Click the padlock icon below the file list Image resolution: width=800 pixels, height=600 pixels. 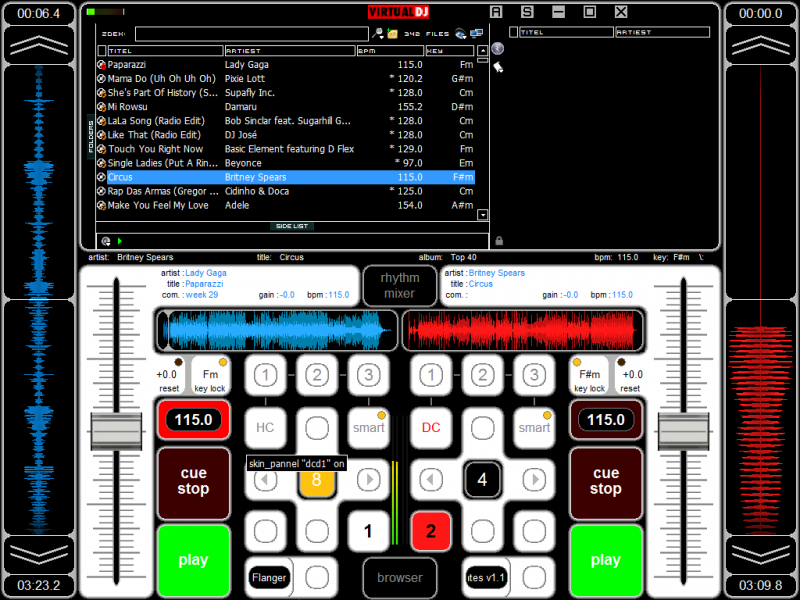pos(499,241)
